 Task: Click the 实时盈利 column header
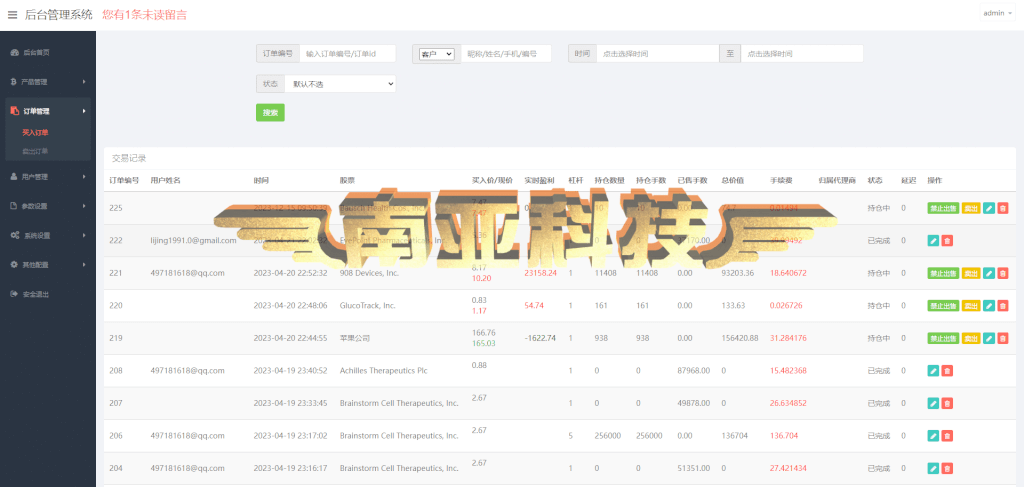539,180
